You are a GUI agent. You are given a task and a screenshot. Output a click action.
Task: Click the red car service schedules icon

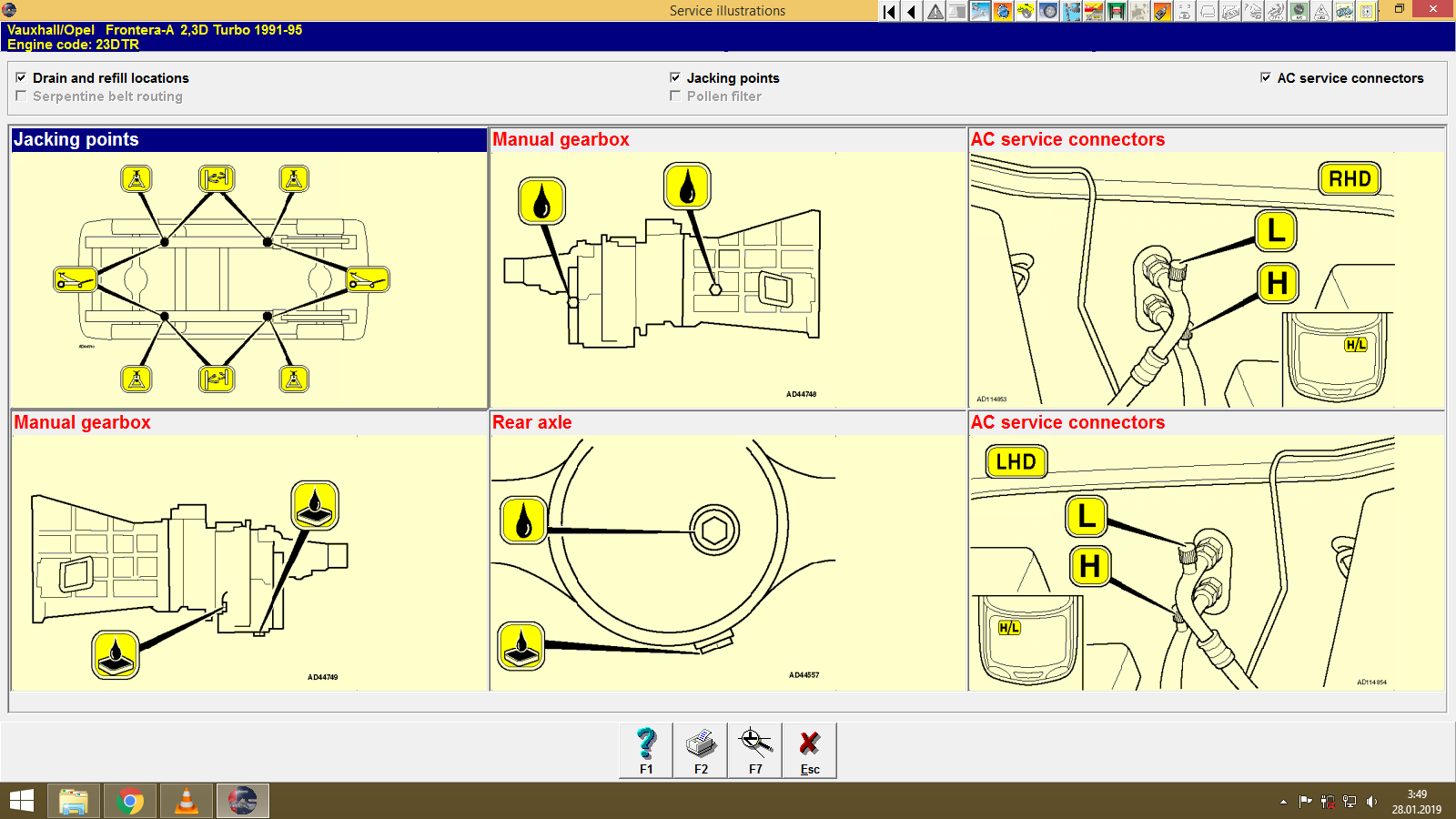[x=1092, y=11]
